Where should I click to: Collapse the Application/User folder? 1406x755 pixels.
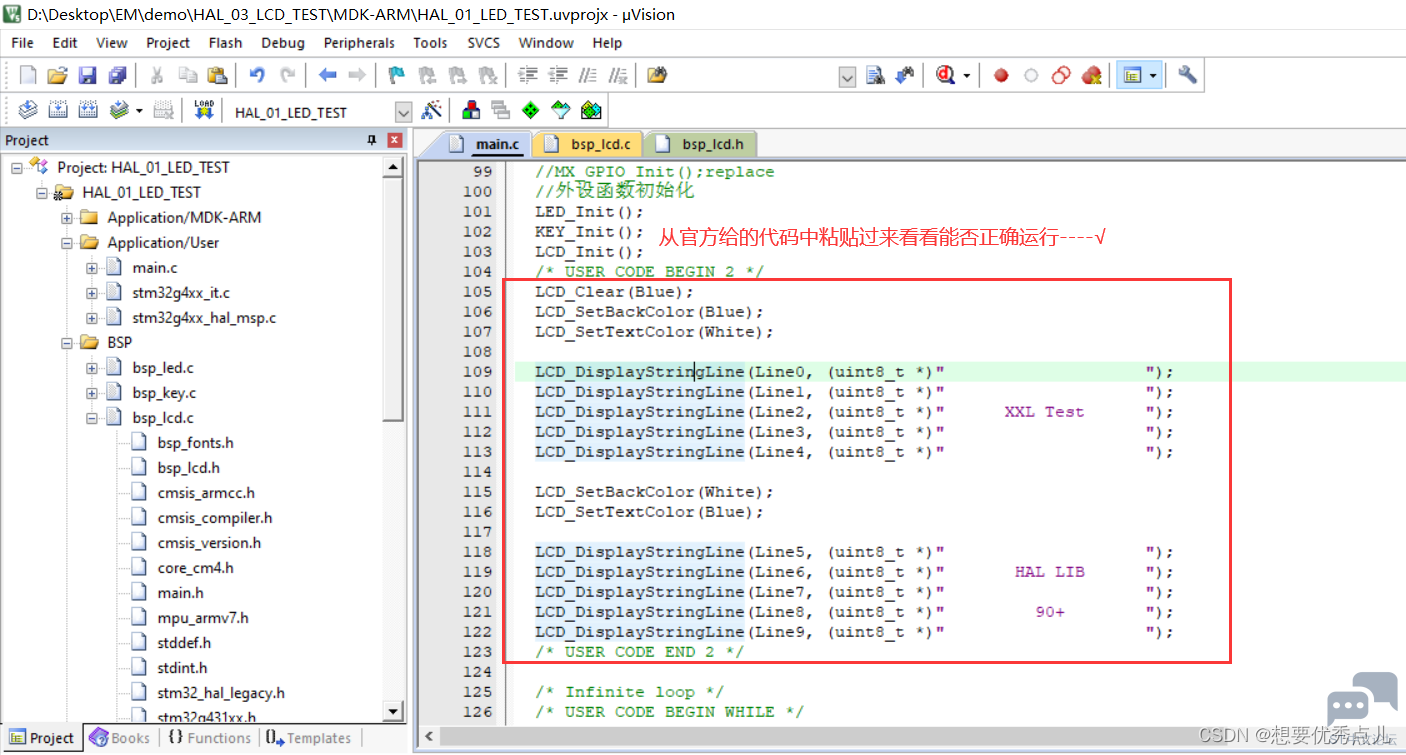[x=67, y=243]
